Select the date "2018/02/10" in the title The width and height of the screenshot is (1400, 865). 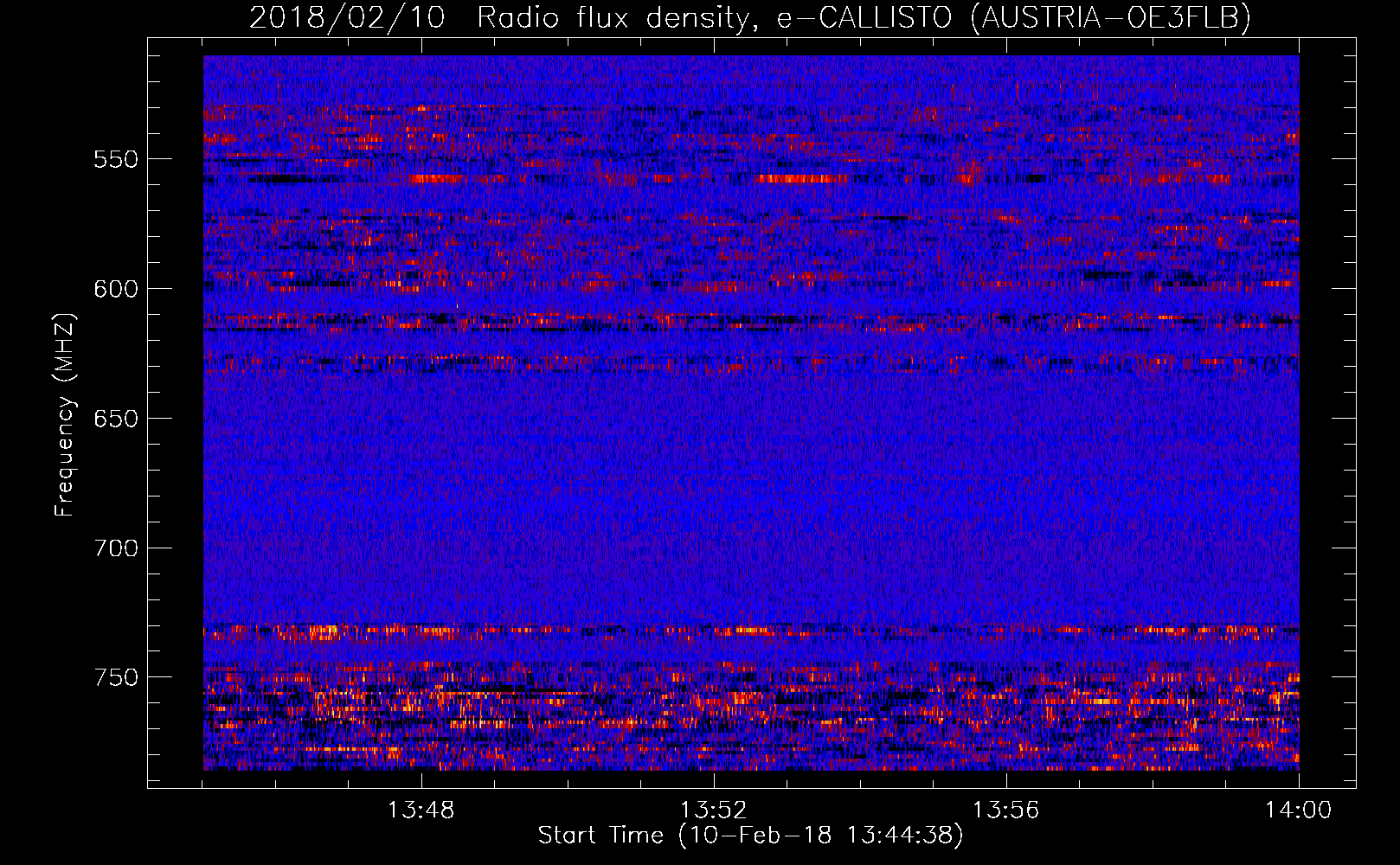point(347,17)
